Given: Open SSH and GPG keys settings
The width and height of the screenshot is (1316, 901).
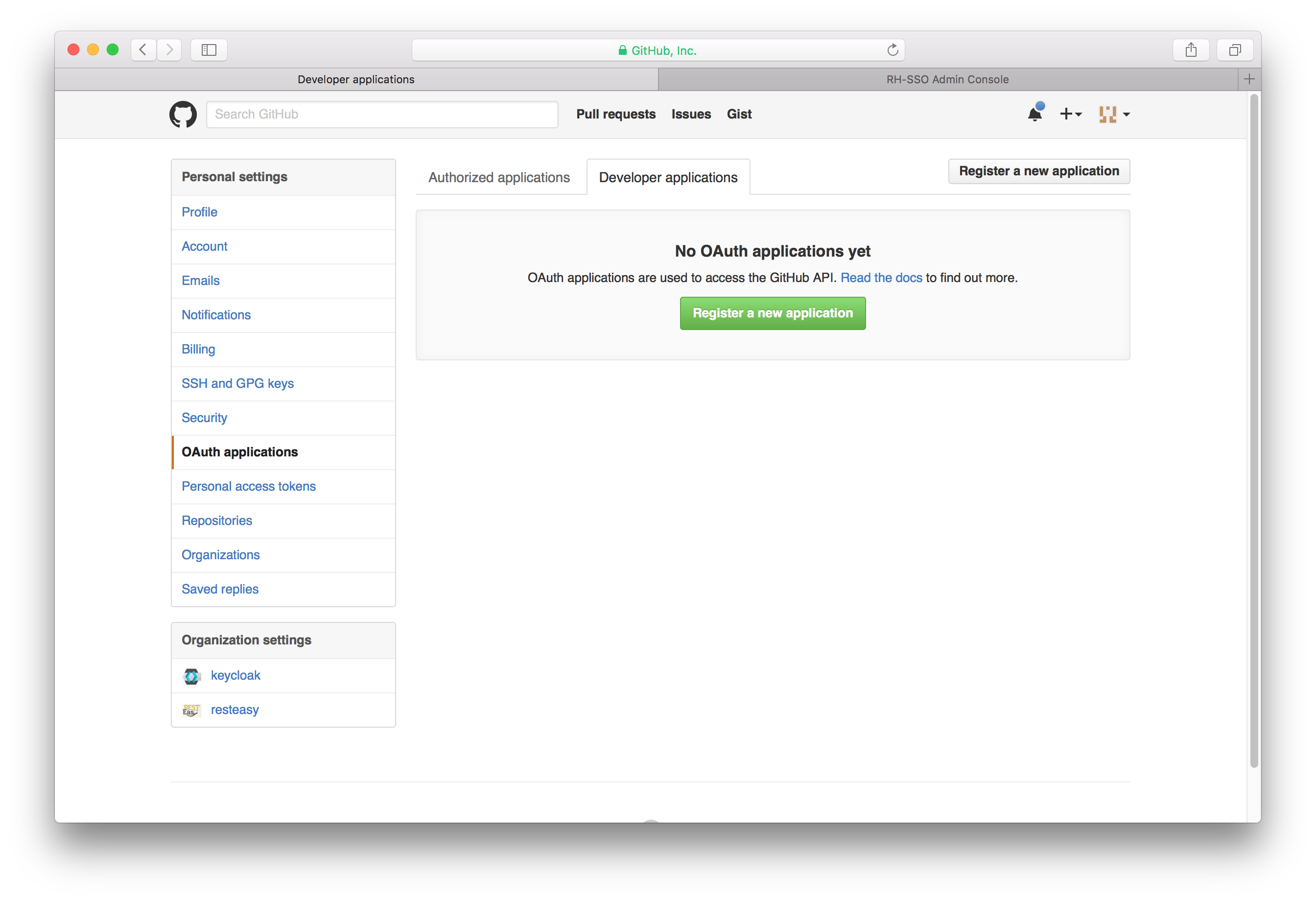Looking at the screenshot, I should (239, 383).
